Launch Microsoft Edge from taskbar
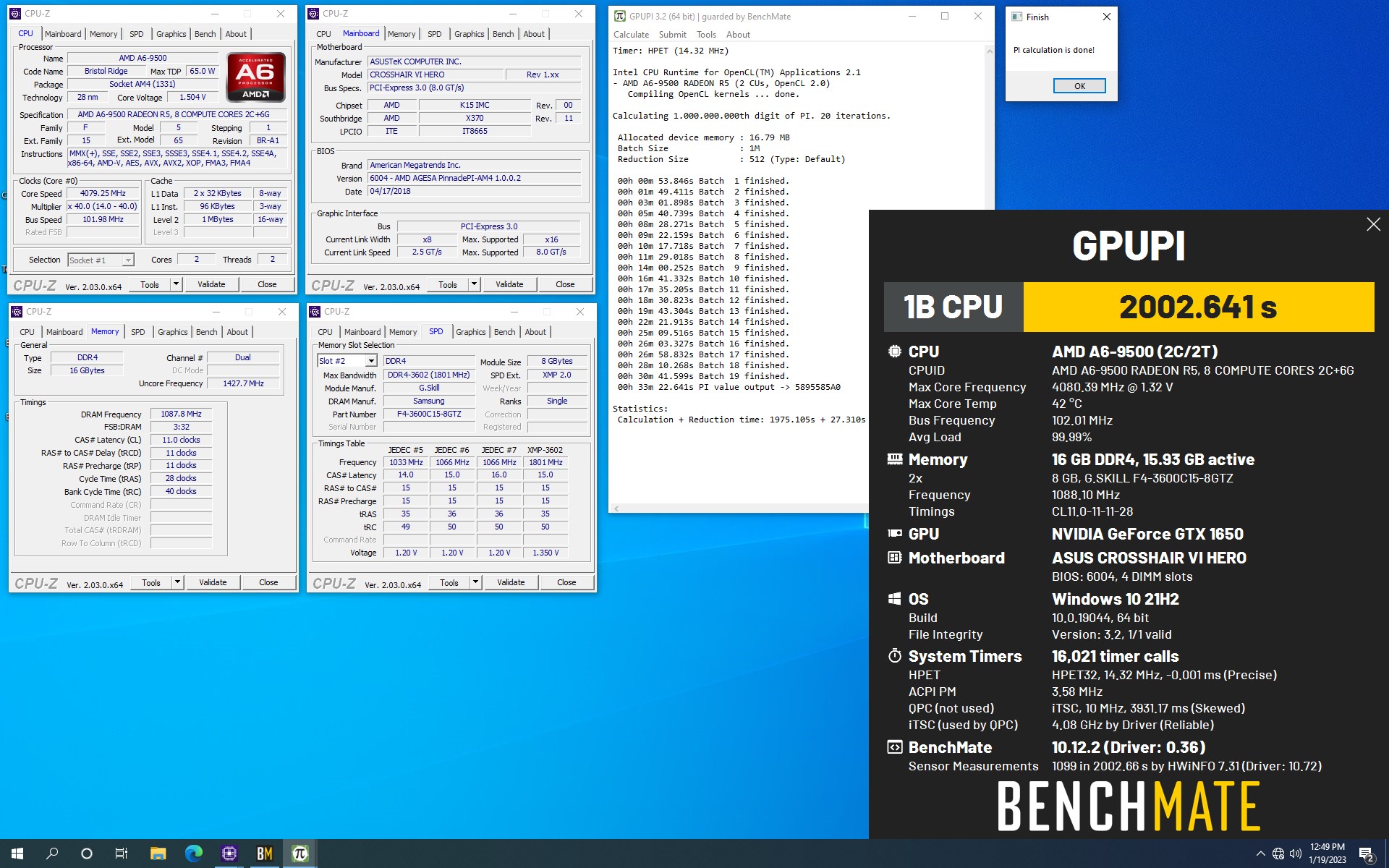 click(193, 854)
